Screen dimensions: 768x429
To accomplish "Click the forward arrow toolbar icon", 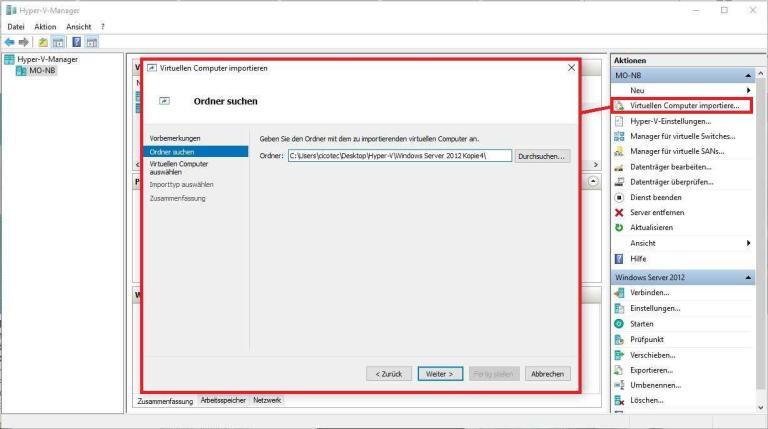I will pyautogui.click(x=24, y=42).
